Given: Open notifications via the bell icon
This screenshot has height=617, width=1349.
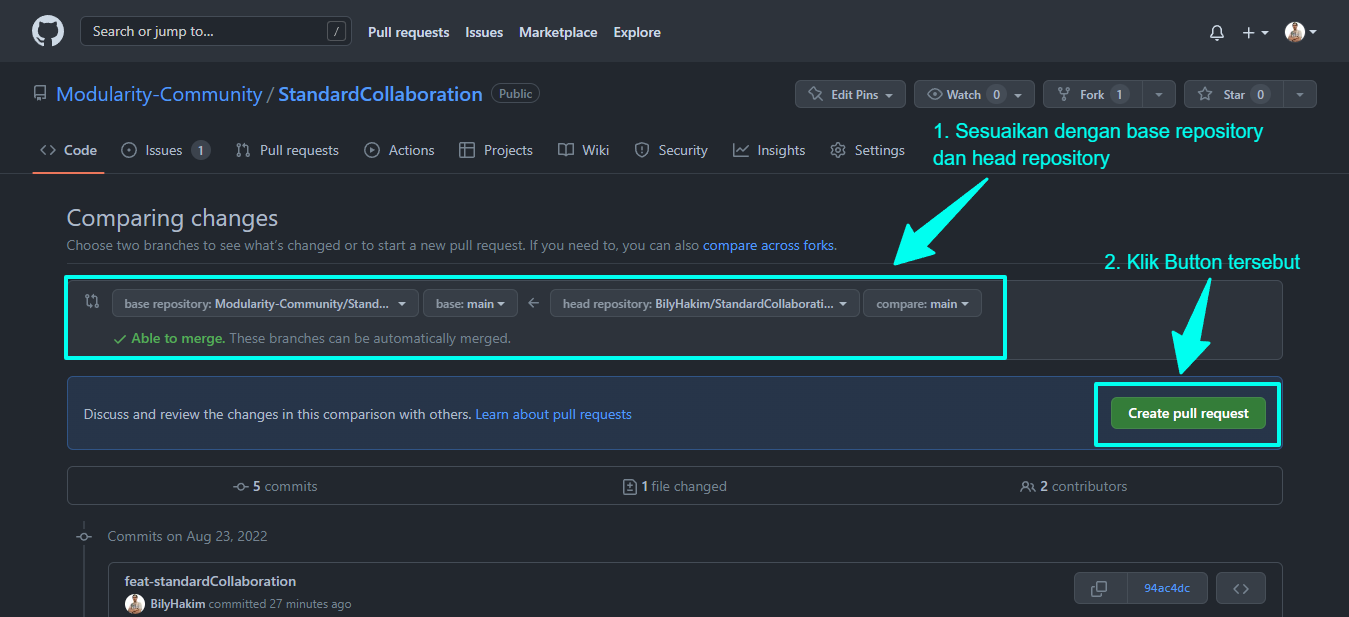Looking at the screenshot, I should 1216,31.
